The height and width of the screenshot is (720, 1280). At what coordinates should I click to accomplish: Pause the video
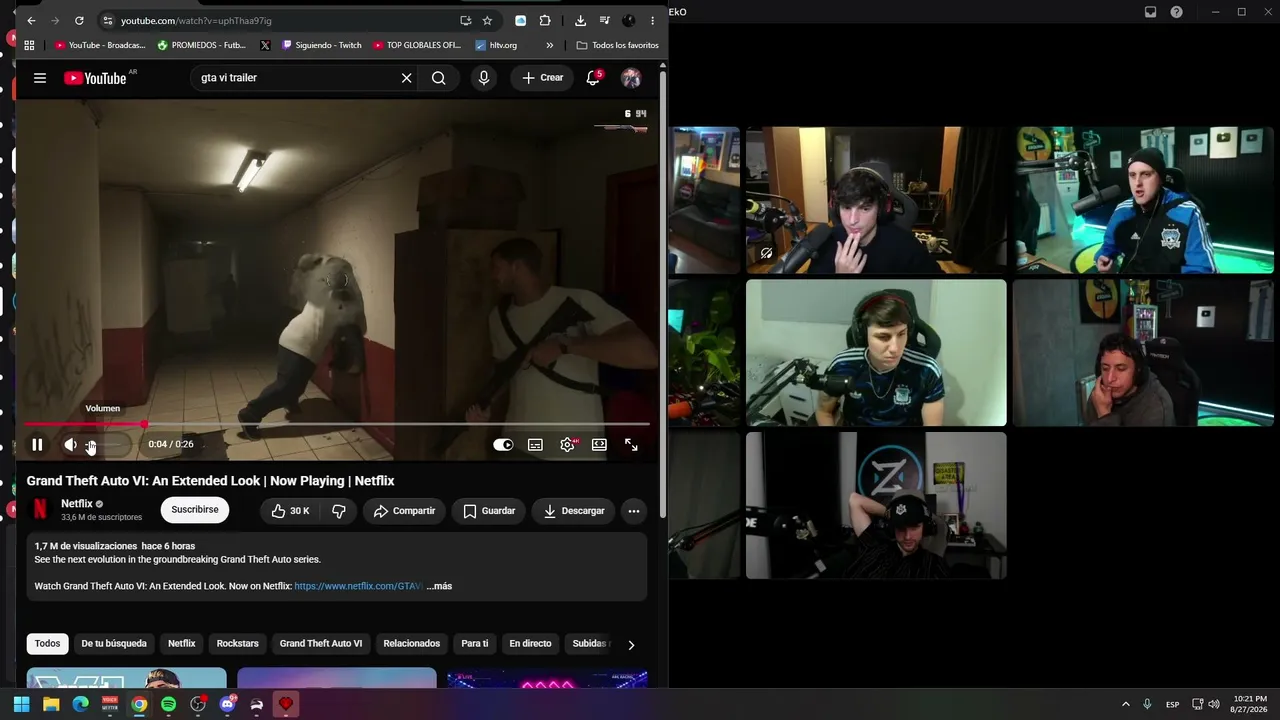click(37, 445)
